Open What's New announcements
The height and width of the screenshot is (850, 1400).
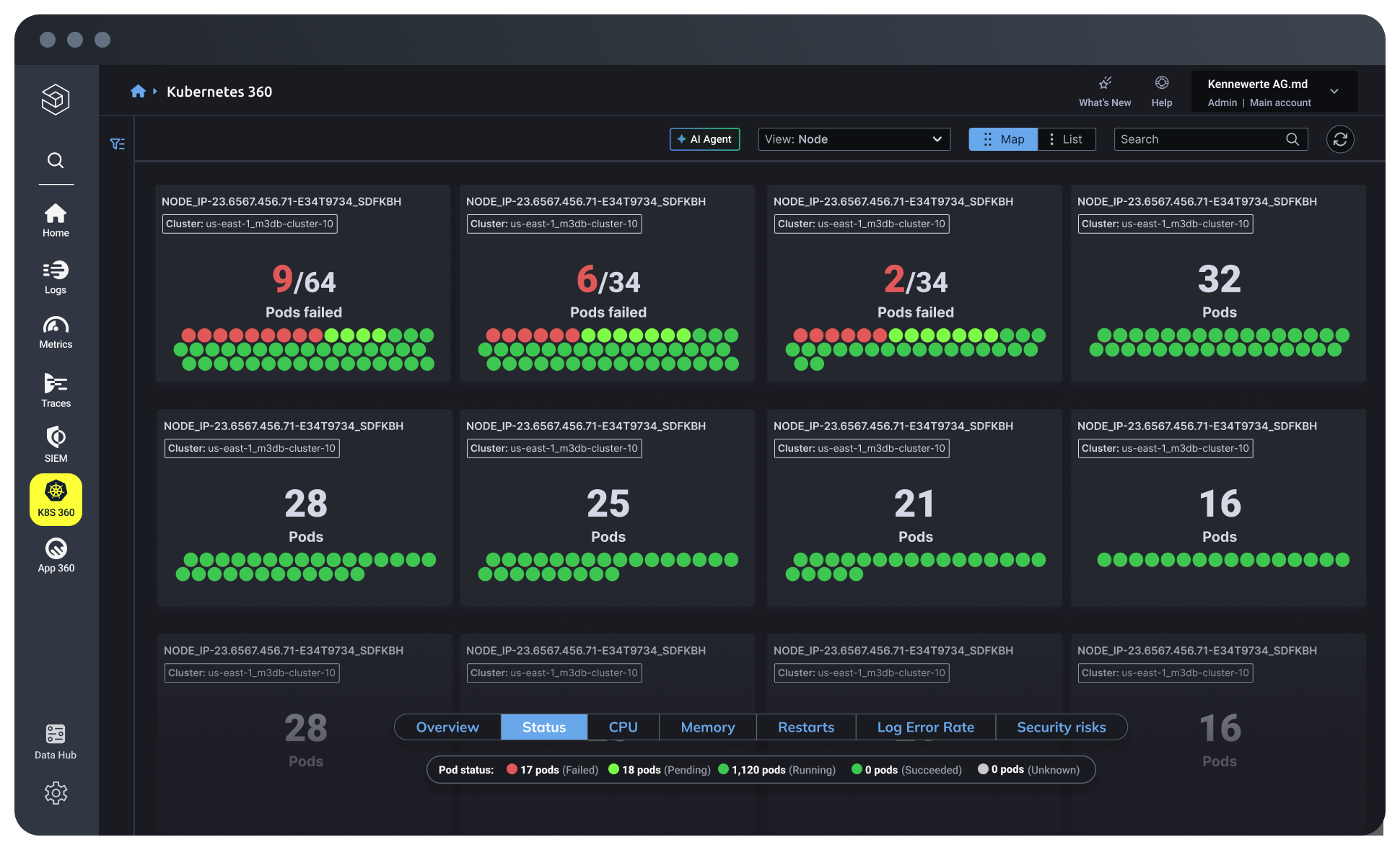1104,90
